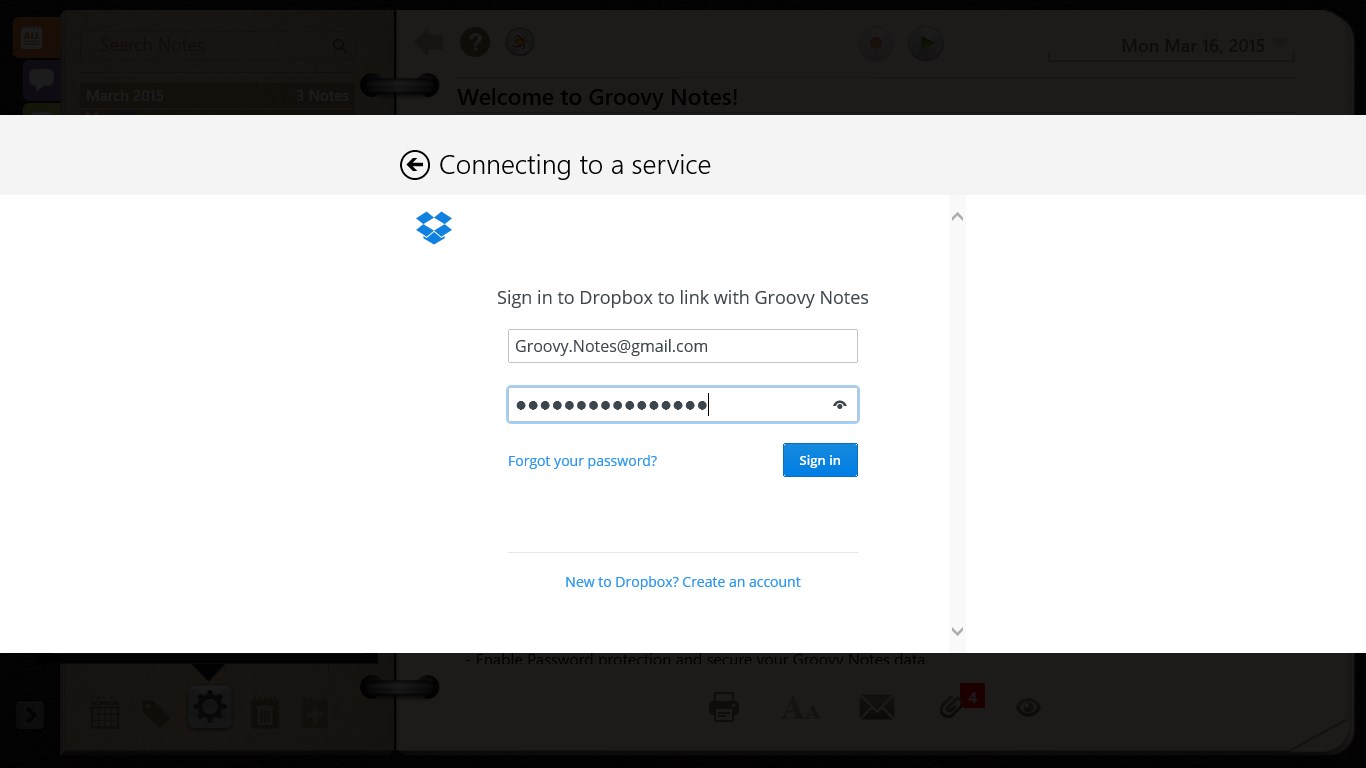Click the trash can icon
This screenshot has height=768, width=1366.
[x=264, y=713]
